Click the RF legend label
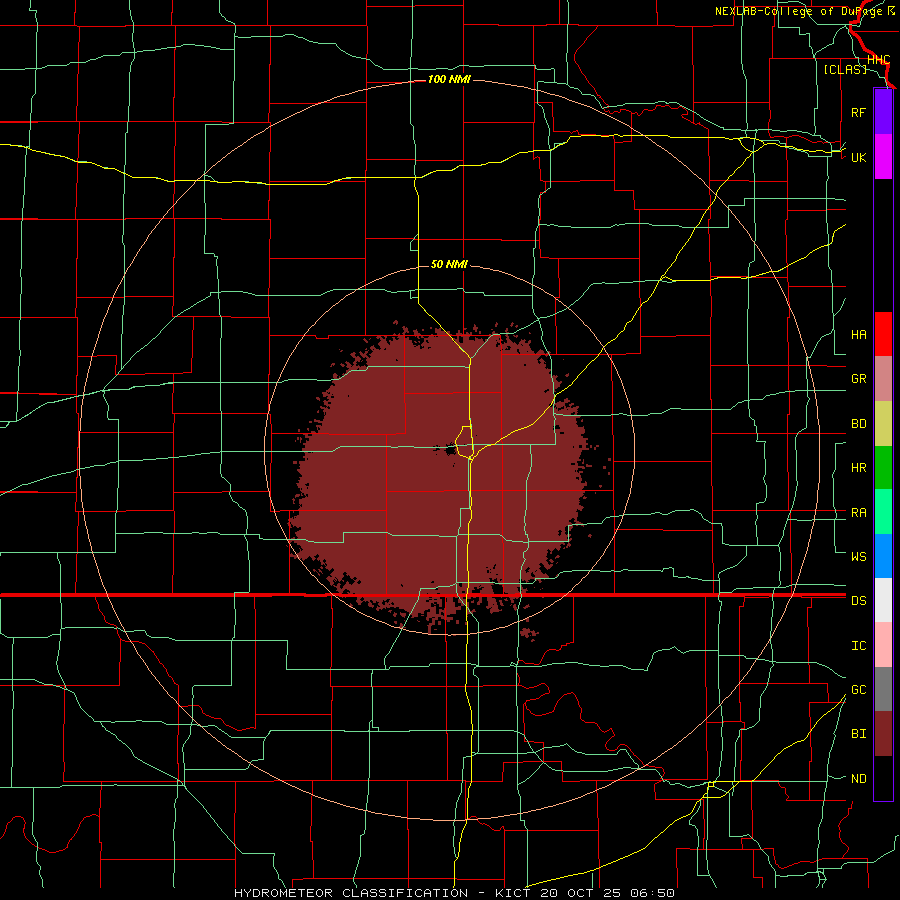 point(858,112)
